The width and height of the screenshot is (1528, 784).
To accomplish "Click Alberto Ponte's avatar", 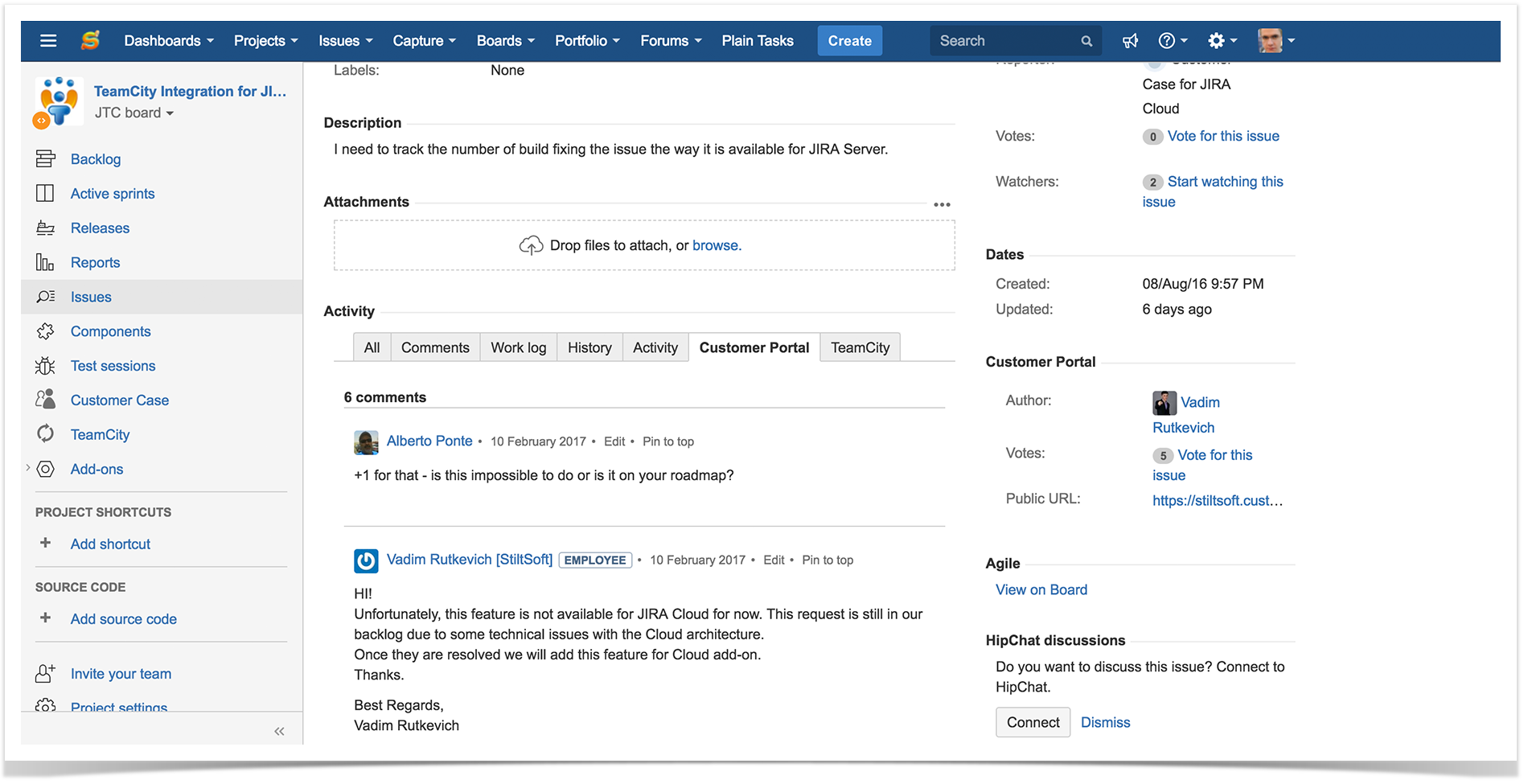I will tap(366, 442).
